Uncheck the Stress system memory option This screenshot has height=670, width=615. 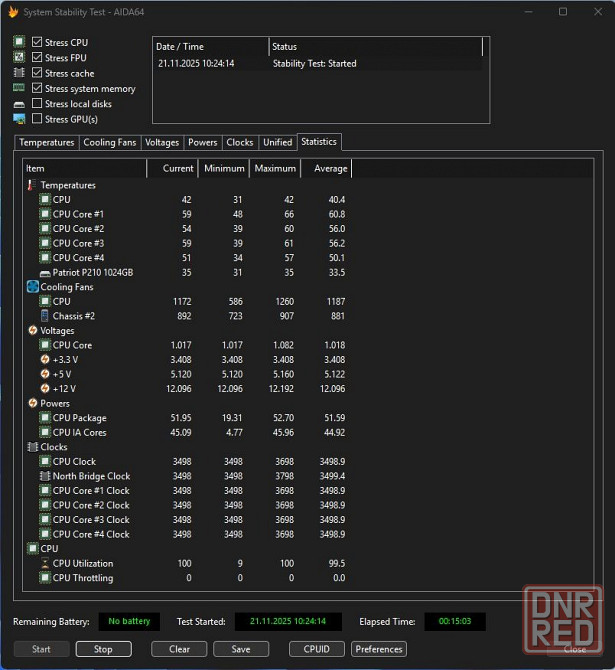pyautogui.click(x=37, y=89)
